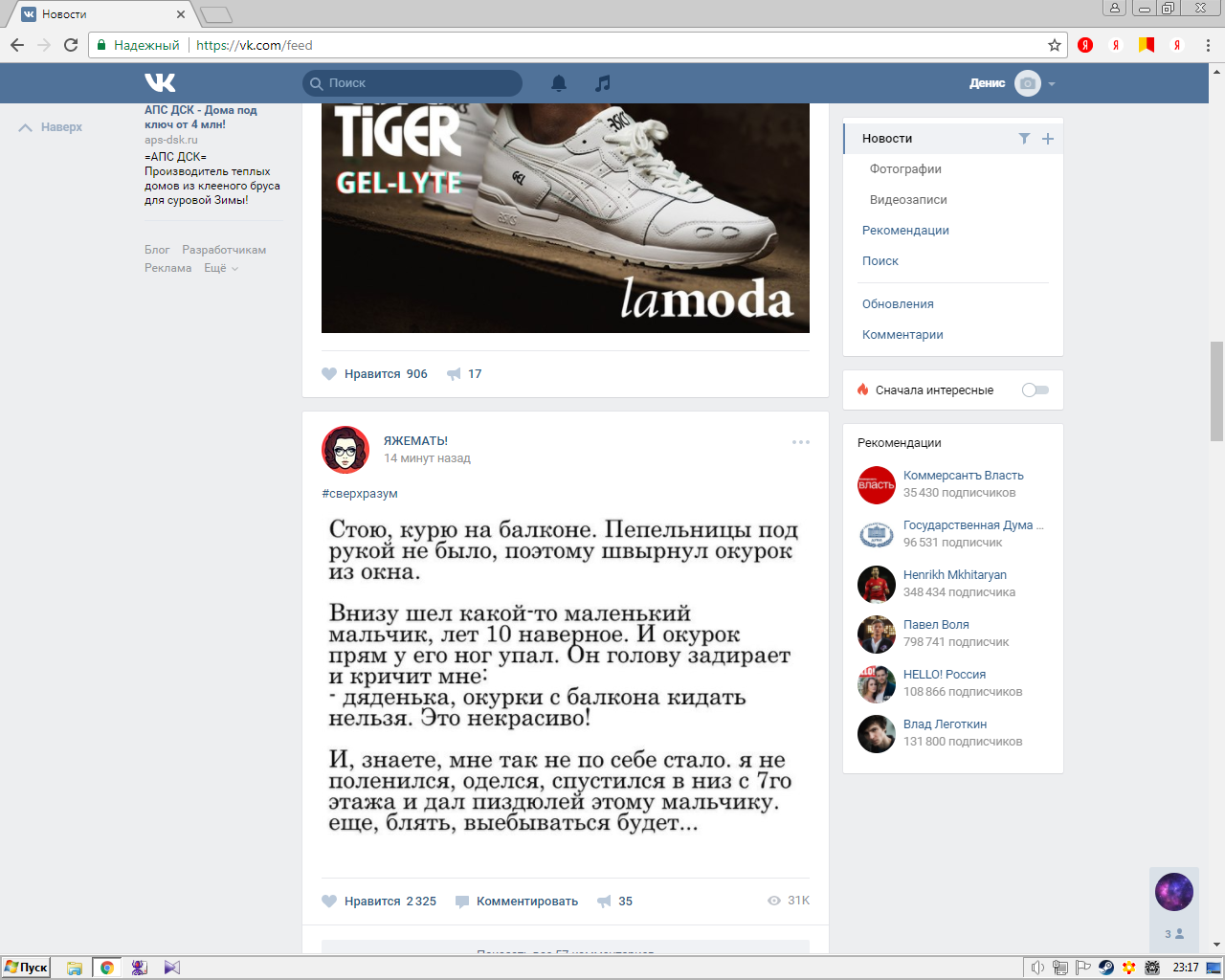Open Henrikh Mkhitaryan avatar
This screenshot has width=1225, height=980.
[x=877, y=585]
